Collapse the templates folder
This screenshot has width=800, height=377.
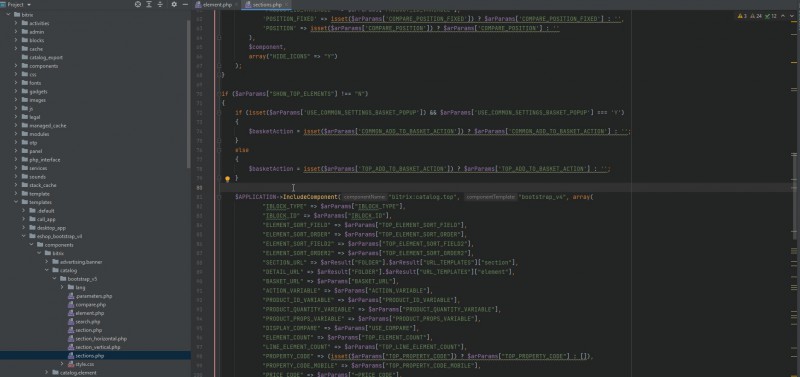(x=16, y=203)
